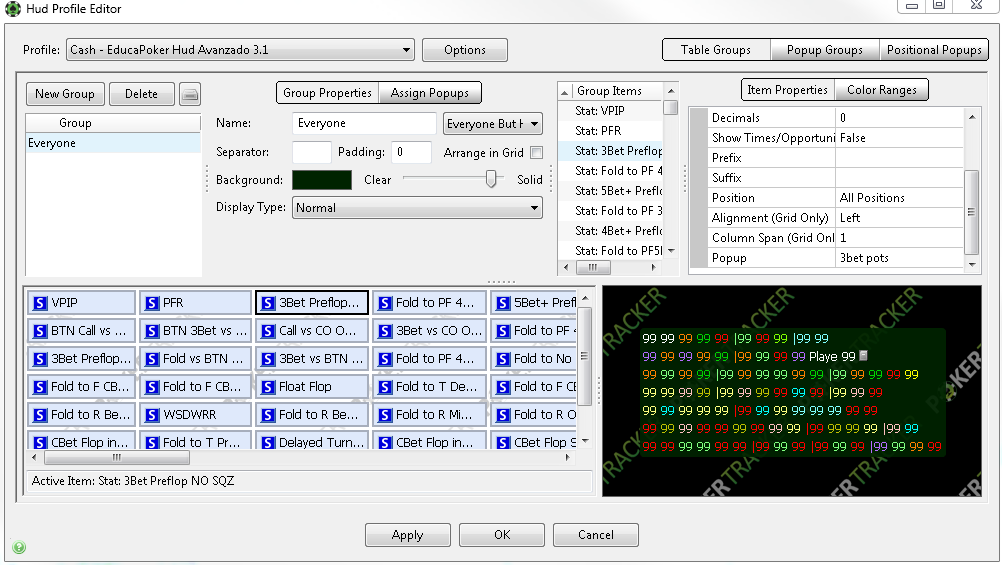Click the Apply button
1002x565 pixels.
(x=408, y=535)
